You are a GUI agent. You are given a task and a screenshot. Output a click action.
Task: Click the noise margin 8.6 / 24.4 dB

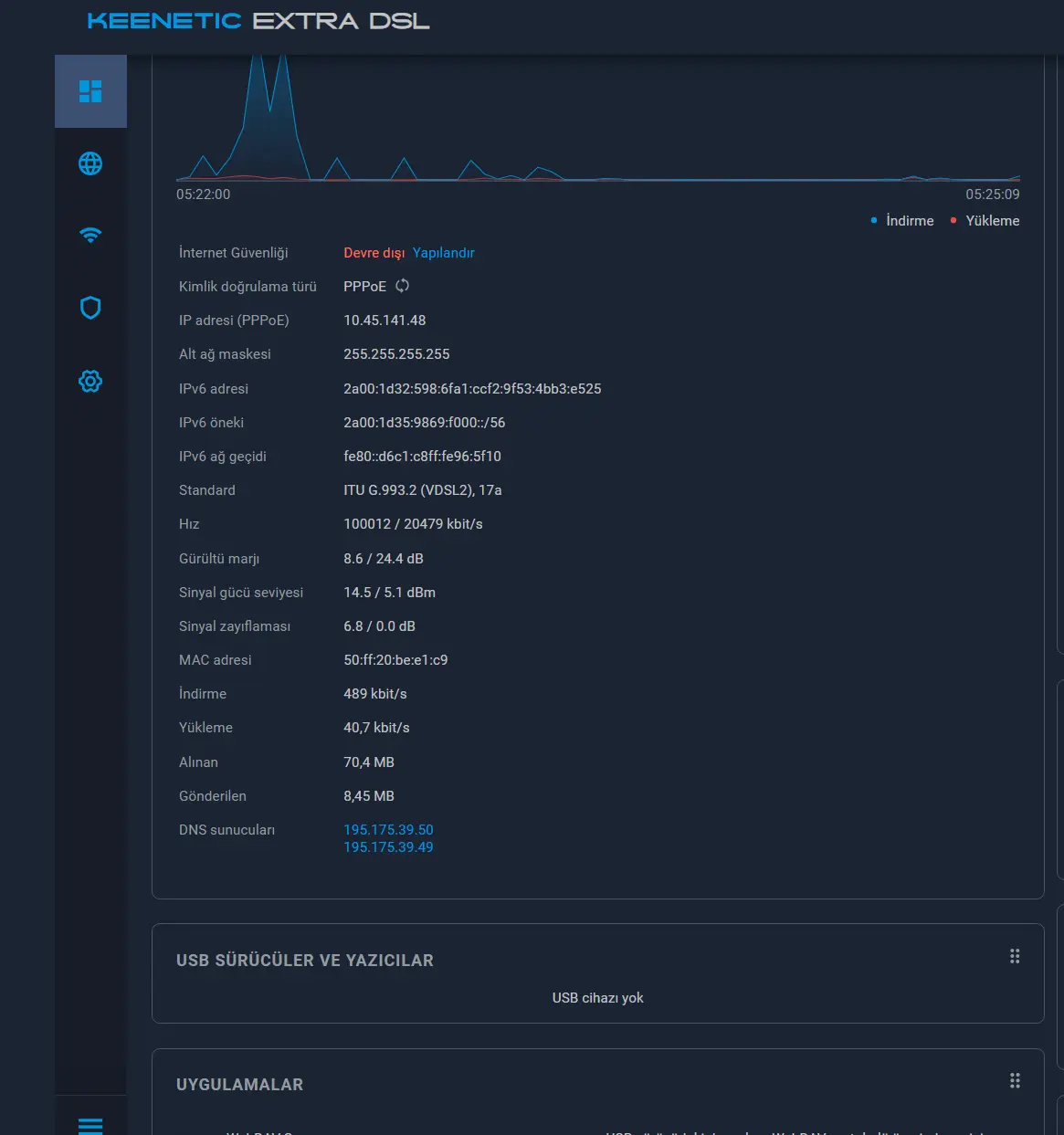tap(384, 559)
